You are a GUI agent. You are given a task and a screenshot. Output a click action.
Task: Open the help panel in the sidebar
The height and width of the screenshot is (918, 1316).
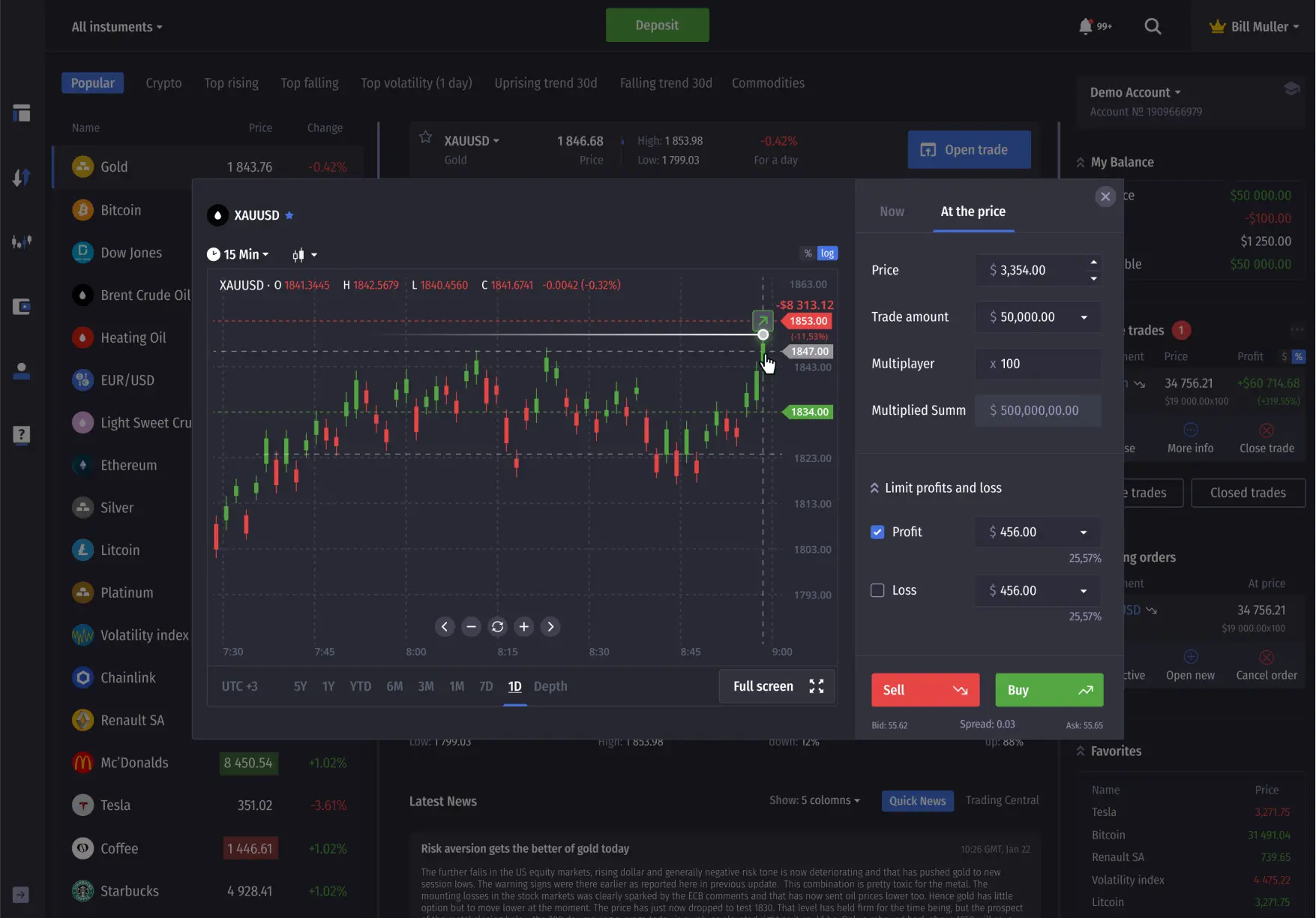coord(21,435)
